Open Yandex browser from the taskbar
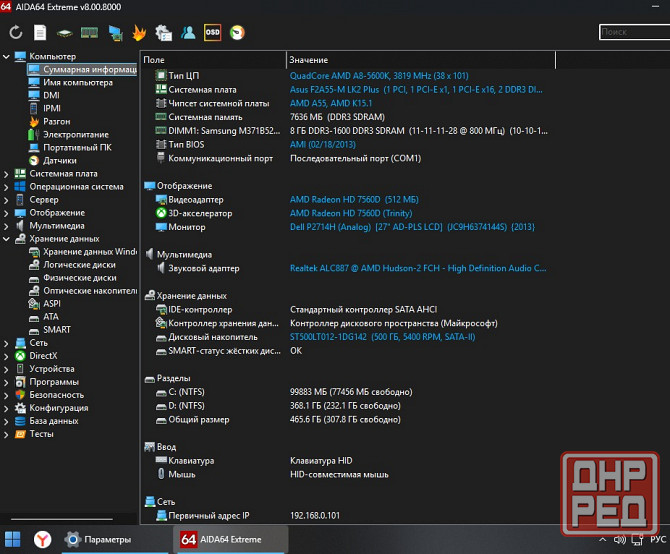Image resolution: width=670 pixels, height=554 pixels. click(x=43, y=540)
